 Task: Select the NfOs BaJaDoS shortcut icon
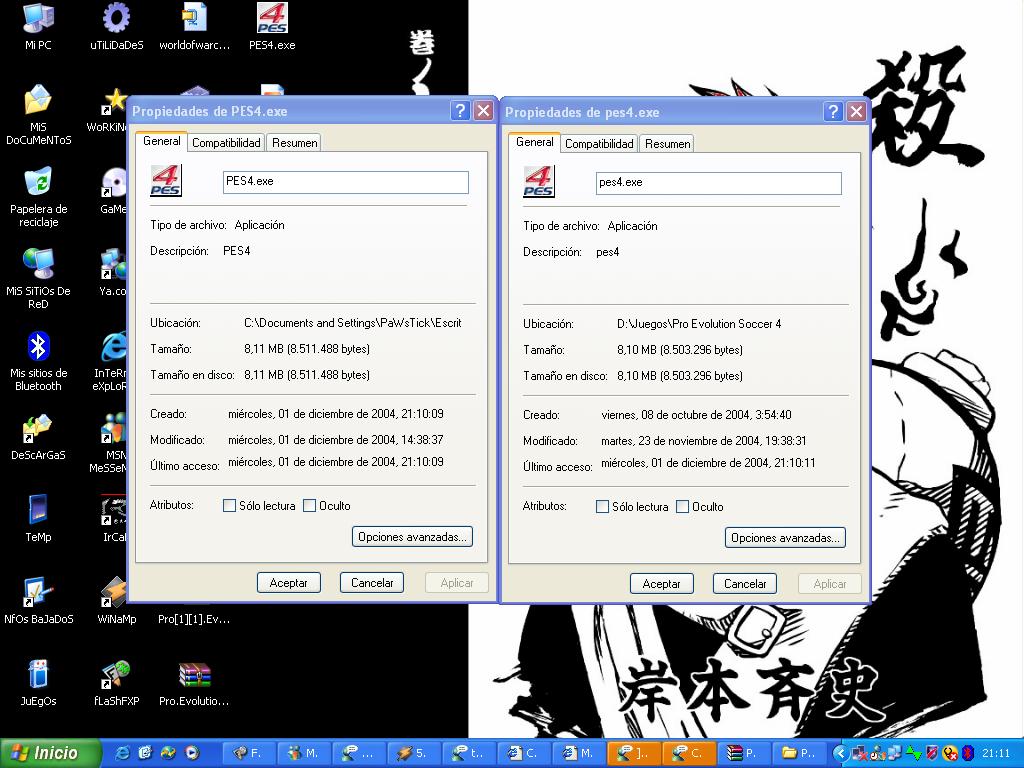coord(38,600)
